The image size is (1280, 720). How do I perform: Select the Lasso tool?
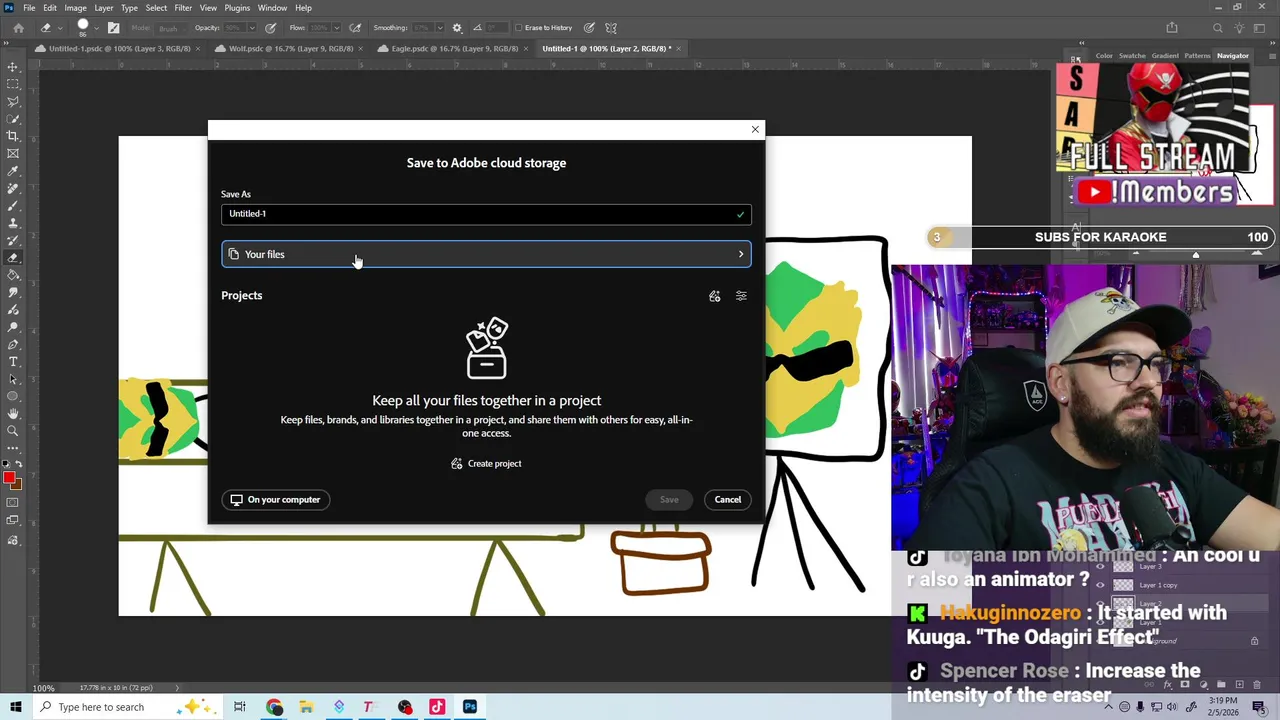click(x=13, y=101)
